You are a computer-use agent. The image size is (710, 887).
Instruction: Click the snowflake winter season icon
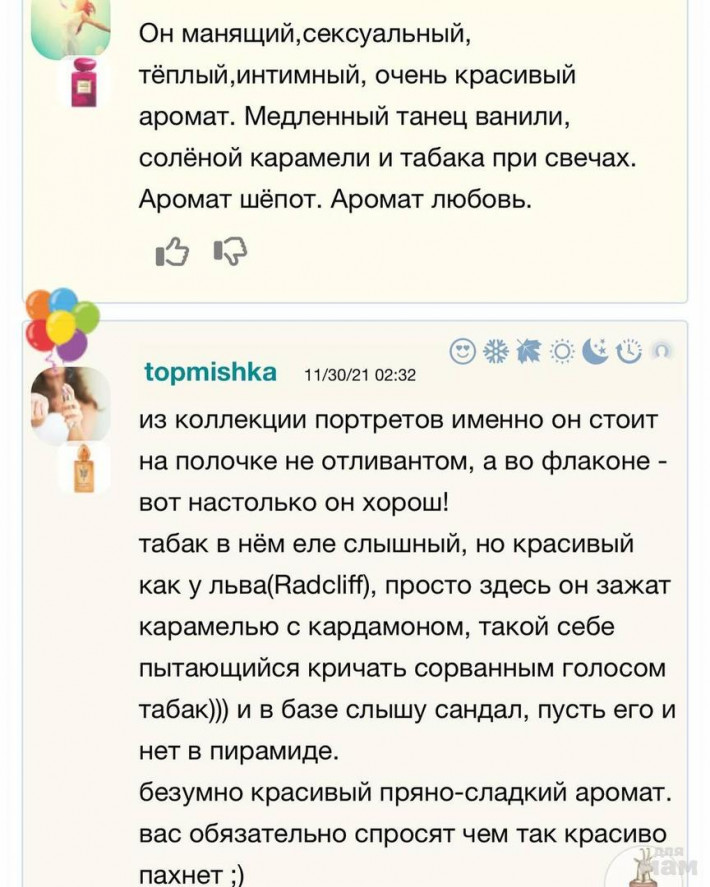[x=495, y=351]
